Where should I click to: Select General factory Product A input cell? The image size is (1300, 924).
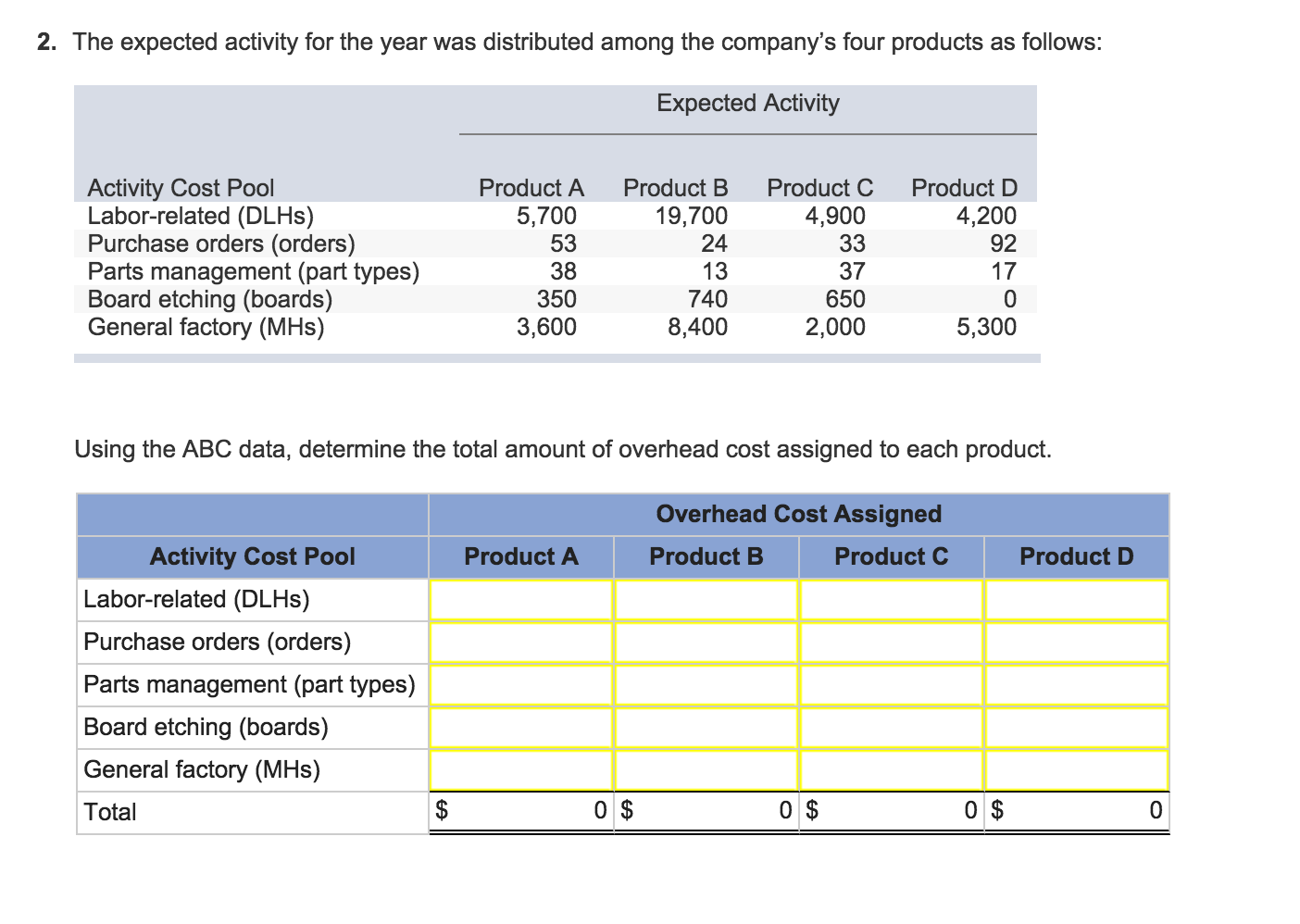pyautogui.click(x=521, y=770)
